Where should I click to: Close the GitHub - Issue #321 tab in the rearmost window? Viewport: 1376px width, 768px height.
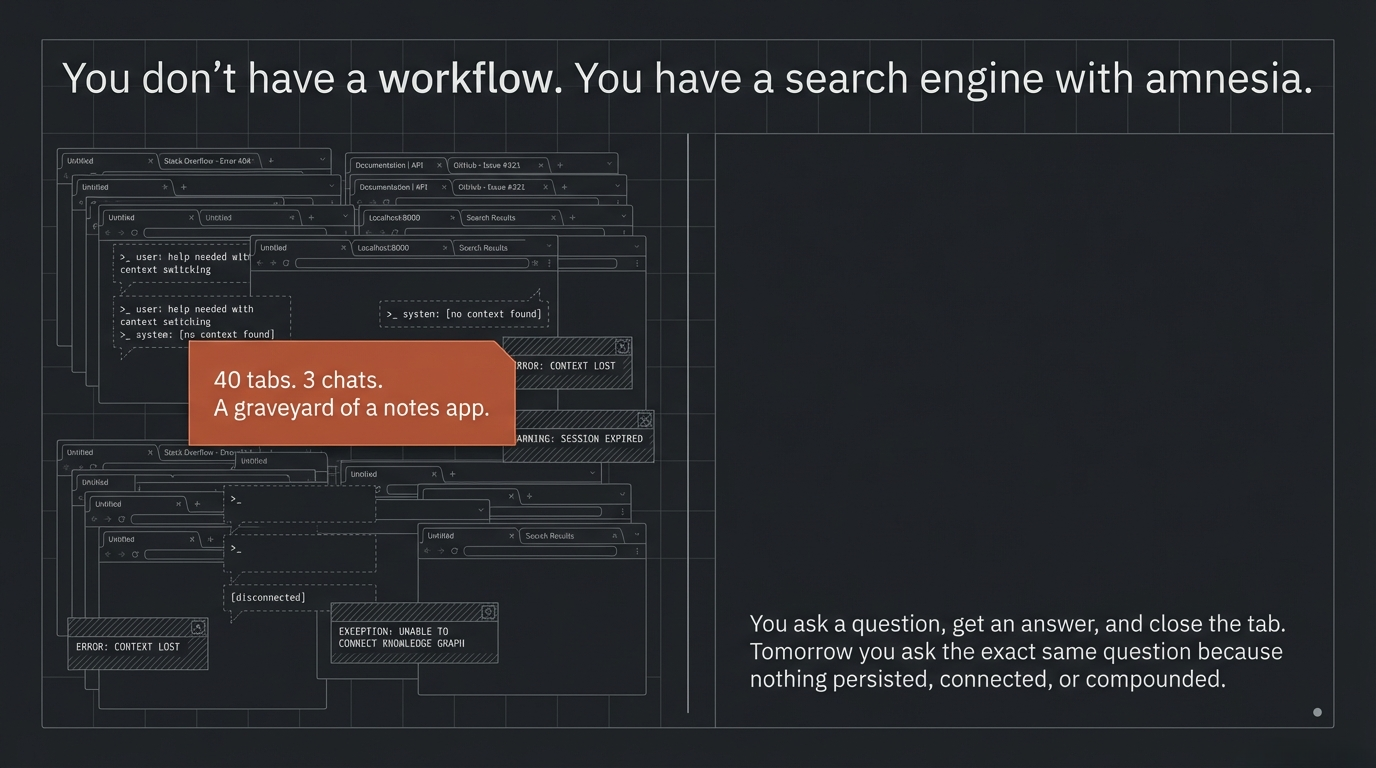tap(541, 165)
